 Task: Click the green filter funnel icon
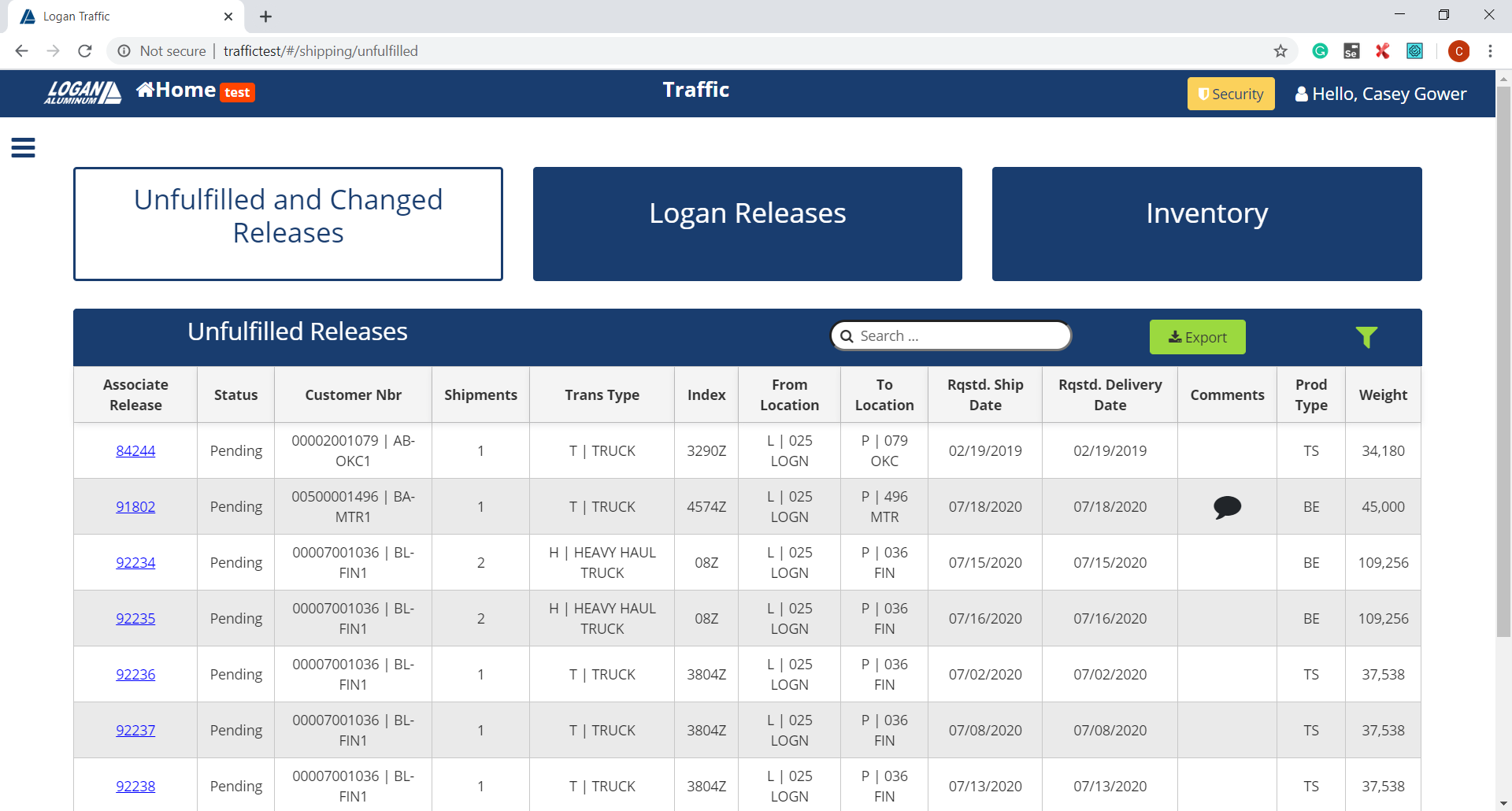[1366, 337]
